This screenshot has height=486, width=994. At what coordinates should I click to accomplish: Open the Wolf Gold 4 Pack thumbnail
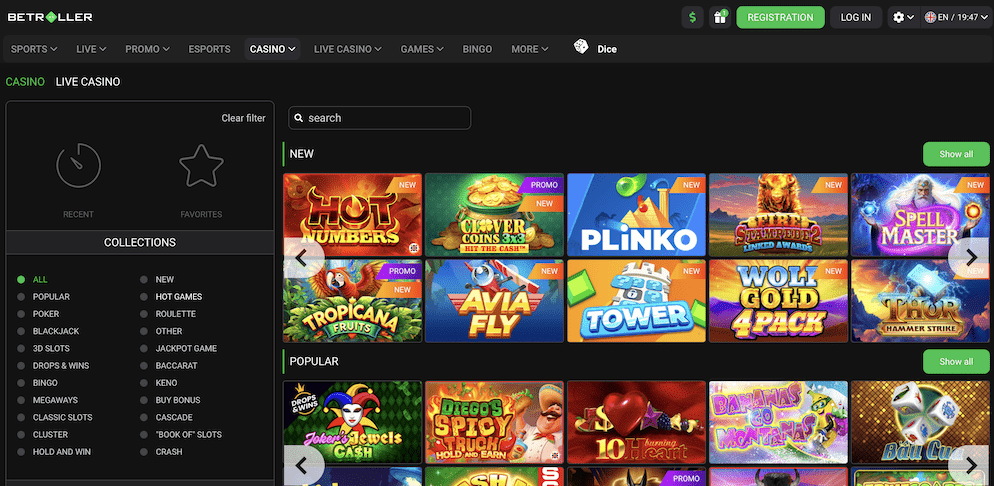[x=778, y=301]
